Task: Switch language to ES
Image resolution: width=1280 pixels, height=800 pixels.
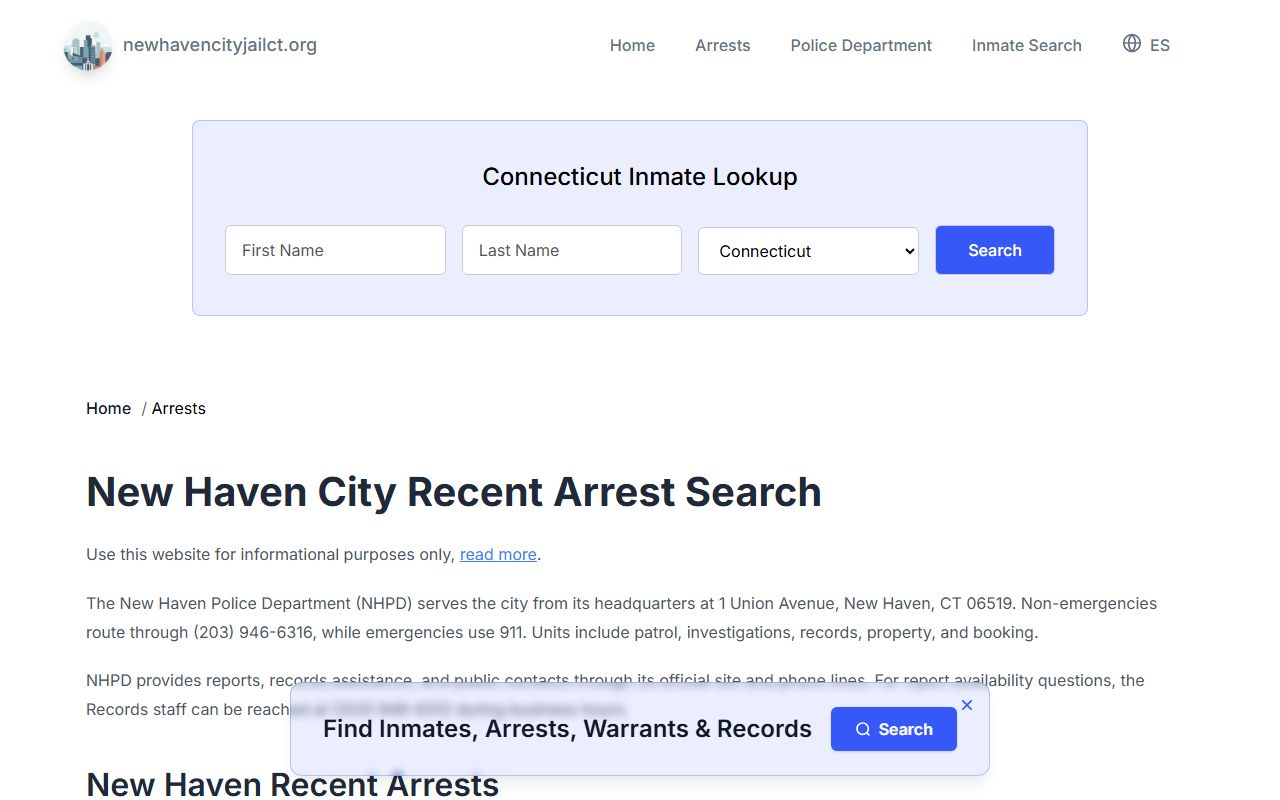Action: (x=1160, y=45)
